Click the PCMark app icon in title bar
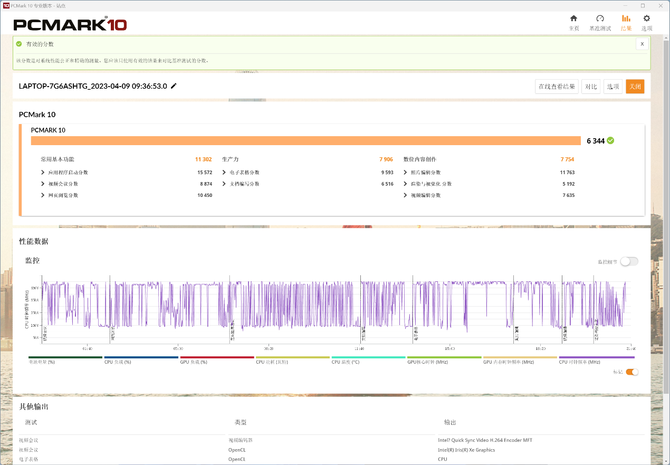The width and height of the screenshot is (670, 465). click(x=6, y=6)
